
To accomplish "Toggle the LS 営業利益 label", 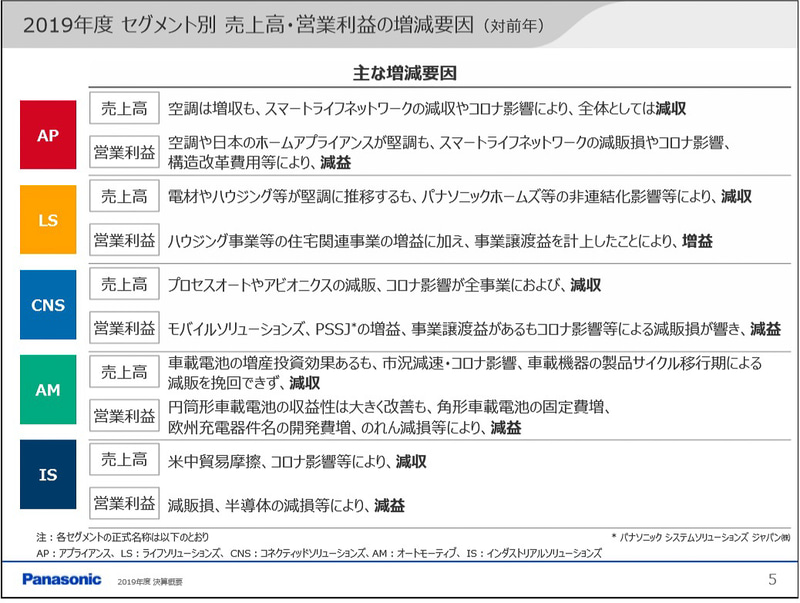I will coord(125,238).
